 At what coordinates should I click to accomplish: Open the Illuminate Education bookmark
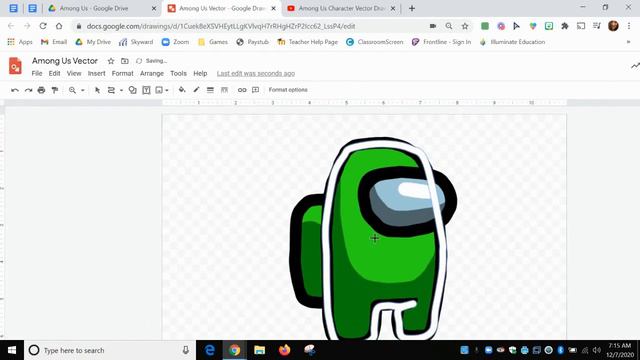click(x=512, y=42)
